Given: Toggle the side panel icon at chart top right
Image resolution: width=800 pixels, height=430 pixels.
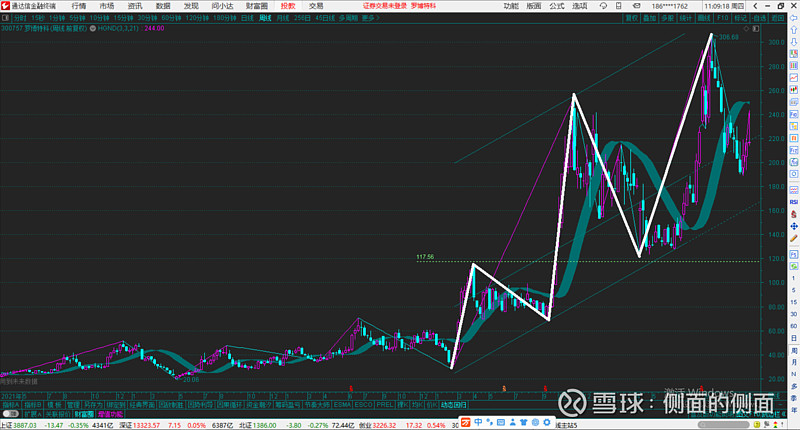Looking at the screenshot, I should tap(756, 29).
